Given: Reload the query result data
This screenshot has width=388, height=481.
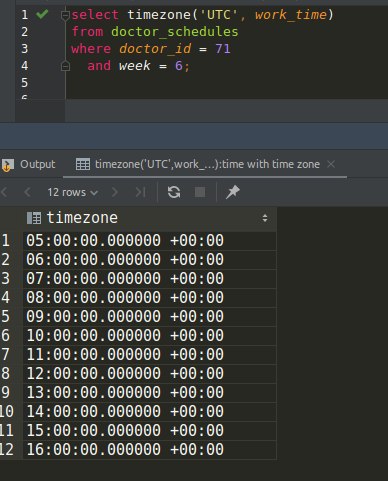Looking at the screenshot, I should [x=174, y=192].
